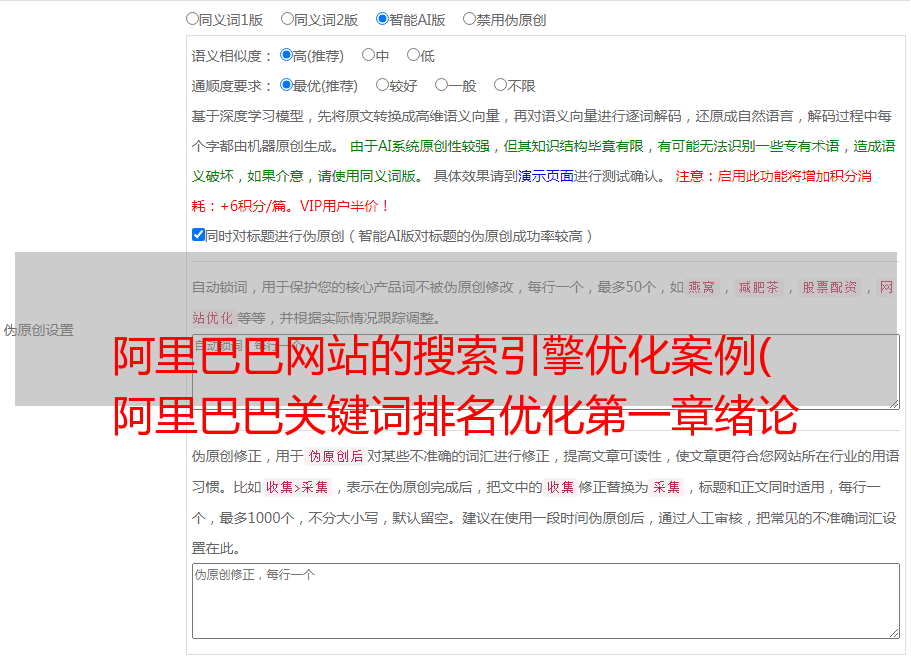
Task: Set 通顺度要求 to 较好
Action: click(x=382, y=85)
